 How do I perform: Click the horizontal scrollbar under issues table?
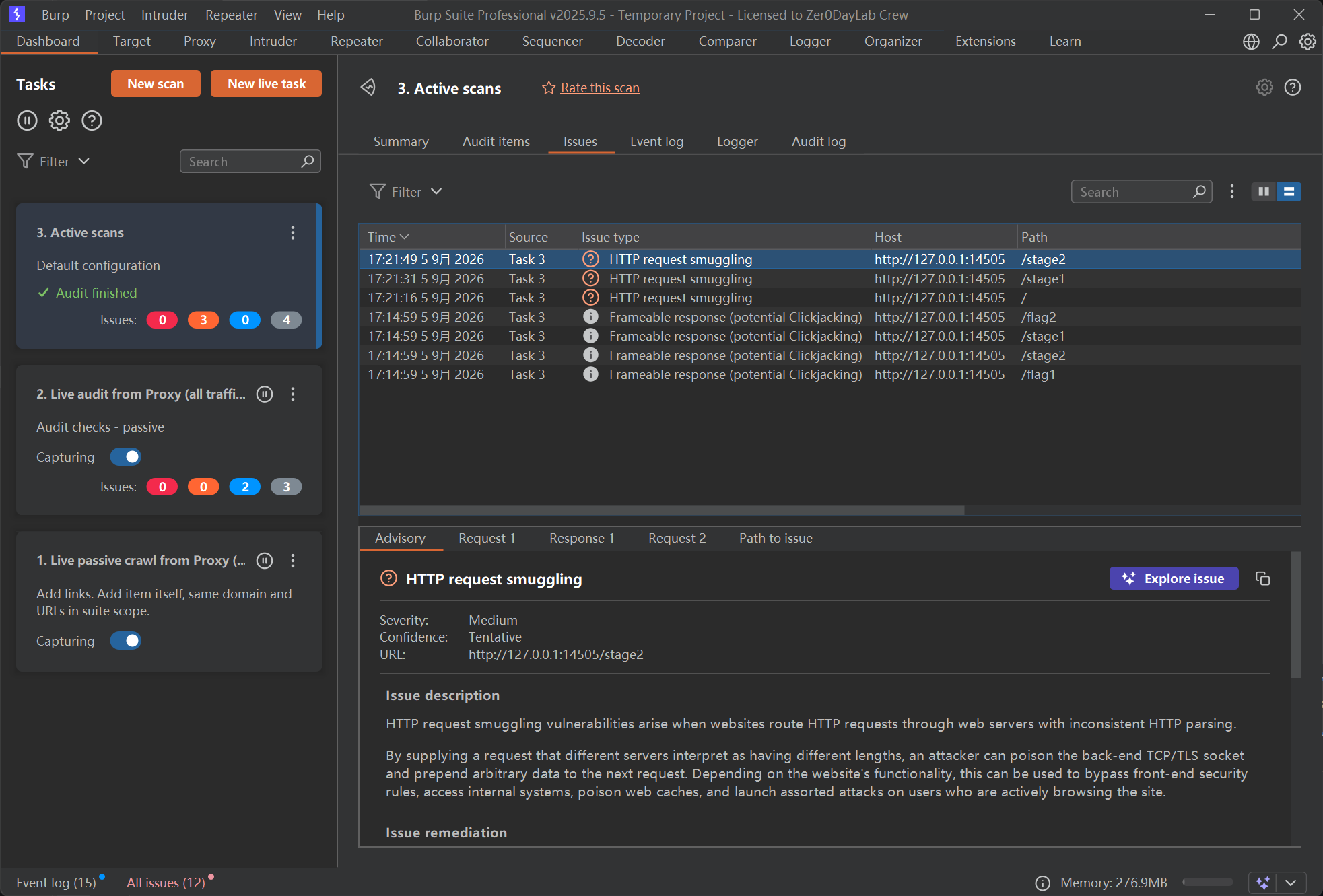pyautogui.click(x=662, y=510)
